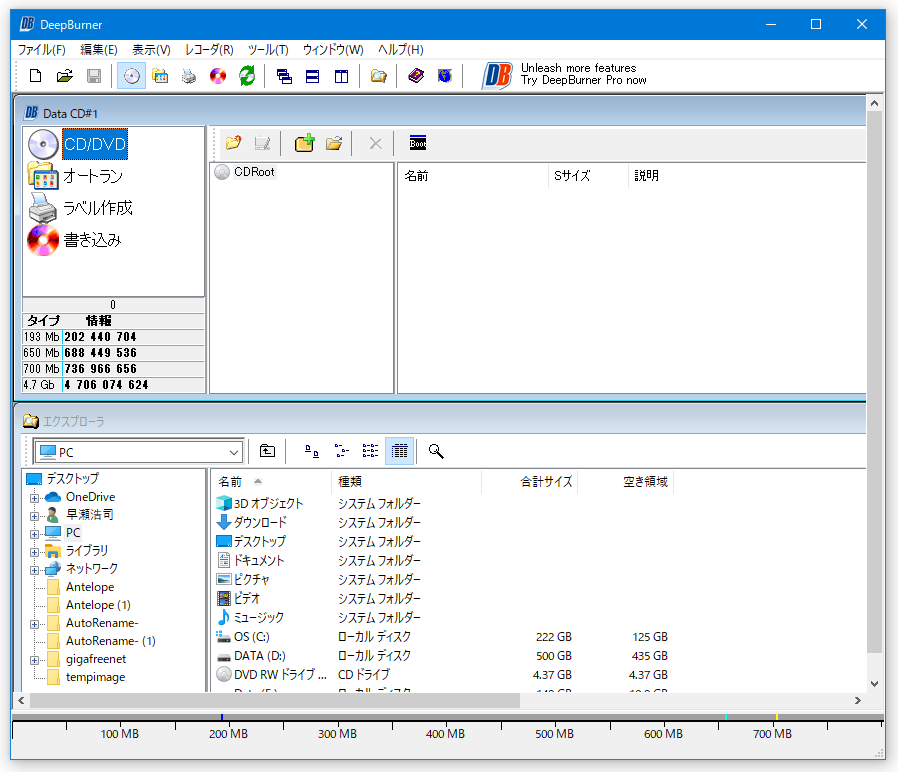
Task: Open the 編集(E) menu
Action: point(99,50)
